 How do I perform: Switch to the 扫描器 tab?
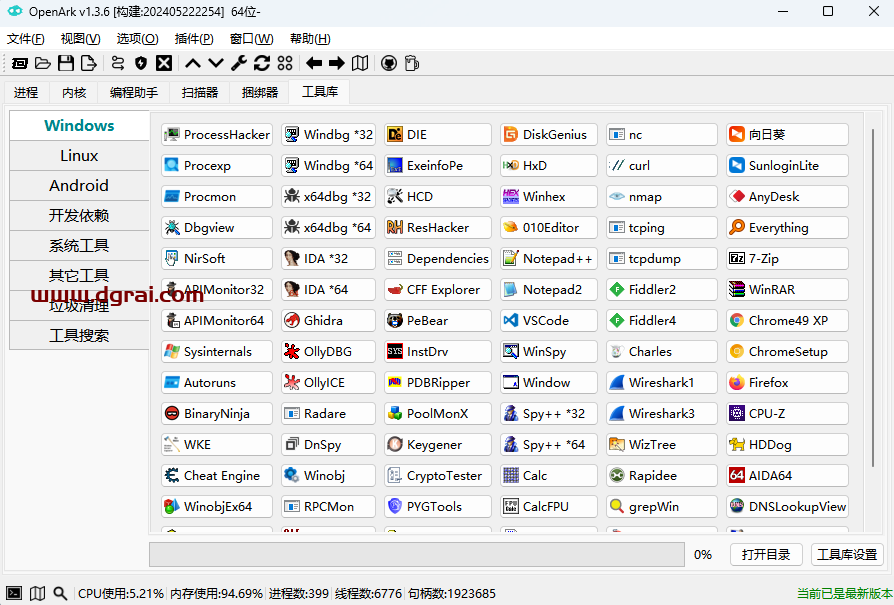click(200, 92)
